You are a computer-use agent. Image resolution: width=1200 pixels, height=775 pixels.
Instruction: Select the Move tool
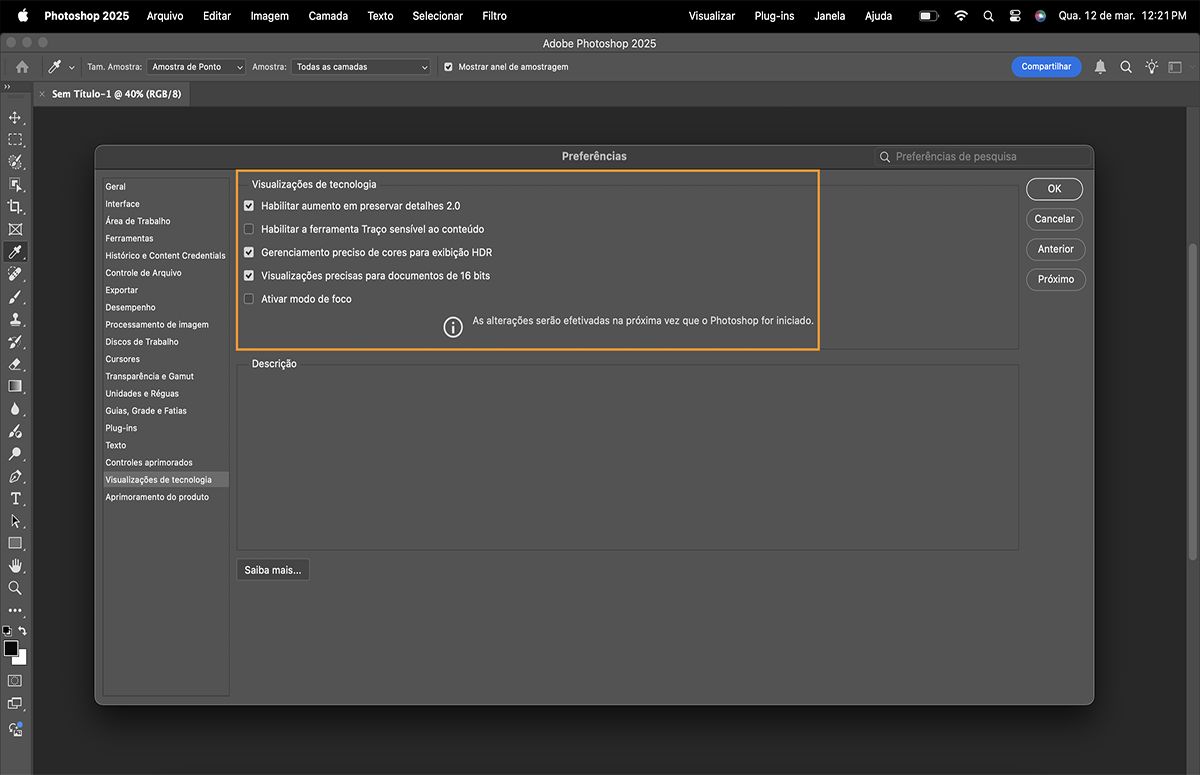pos(15,117)
